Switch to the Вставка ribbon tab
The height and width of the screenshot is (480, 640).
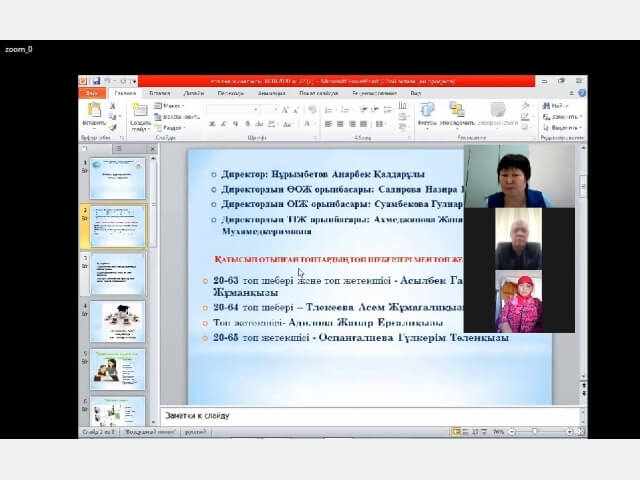pyautogui.click(x=159, y=93)
